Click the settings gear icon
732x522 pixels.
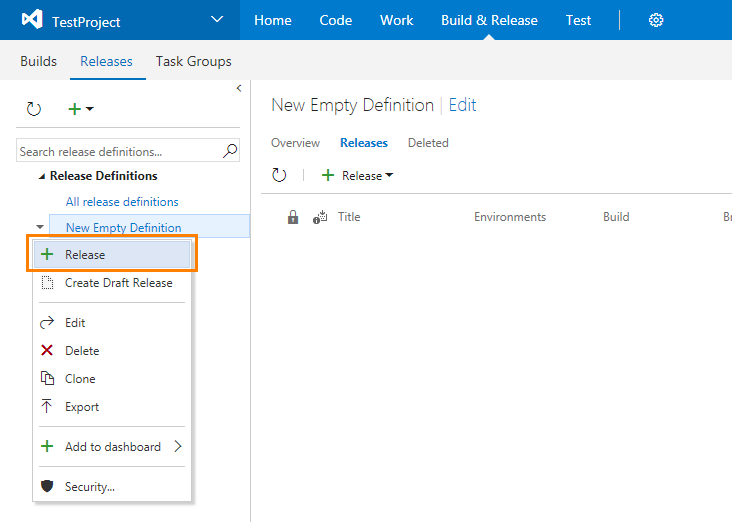click(656, 20)
